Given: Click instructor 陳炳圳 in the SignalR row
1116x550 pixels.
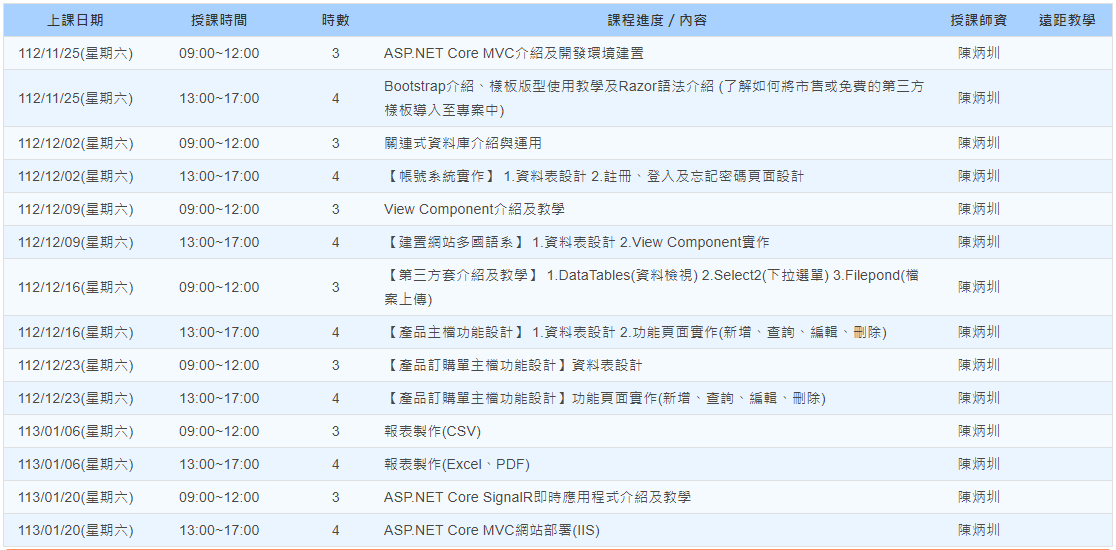Looking at the screenshot, I should [x=978, y=497].
